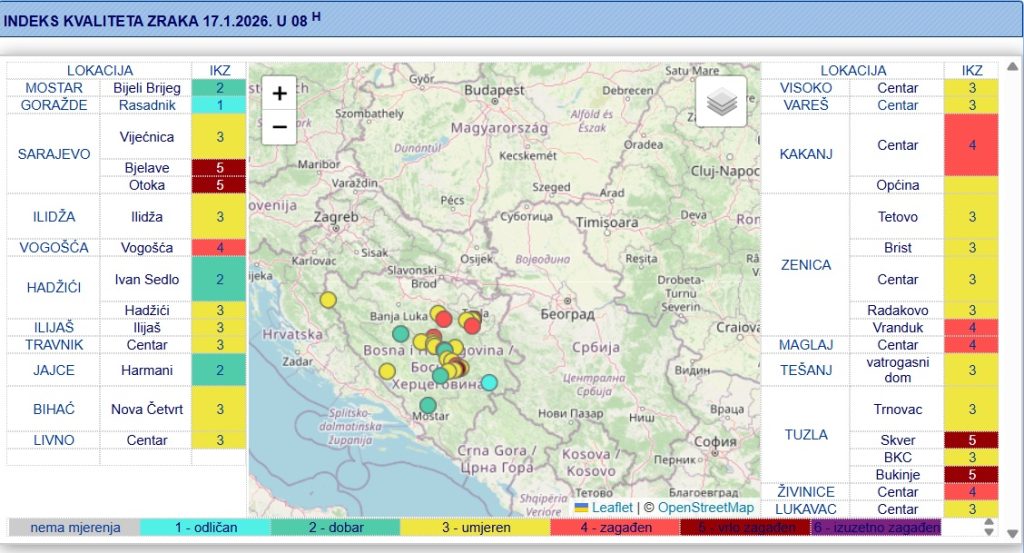
Task: Zoom out on the air quality map
Action: tap(280, 127)
